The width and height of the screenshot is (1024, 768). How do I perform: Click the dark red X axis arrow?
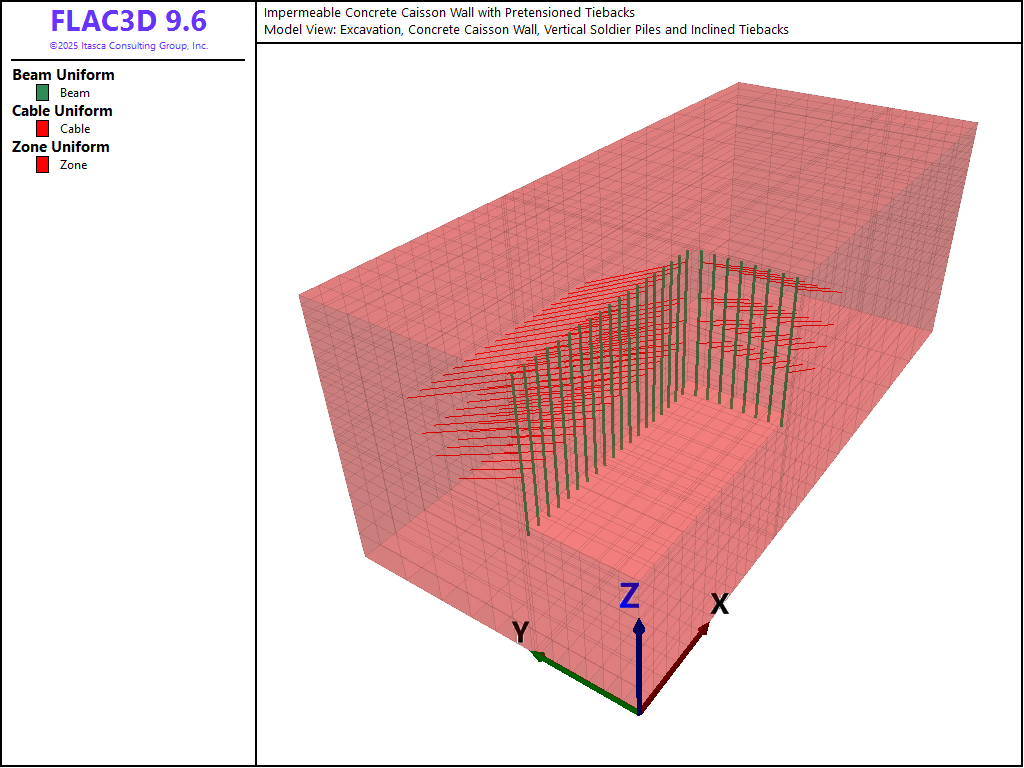[677, 666]
